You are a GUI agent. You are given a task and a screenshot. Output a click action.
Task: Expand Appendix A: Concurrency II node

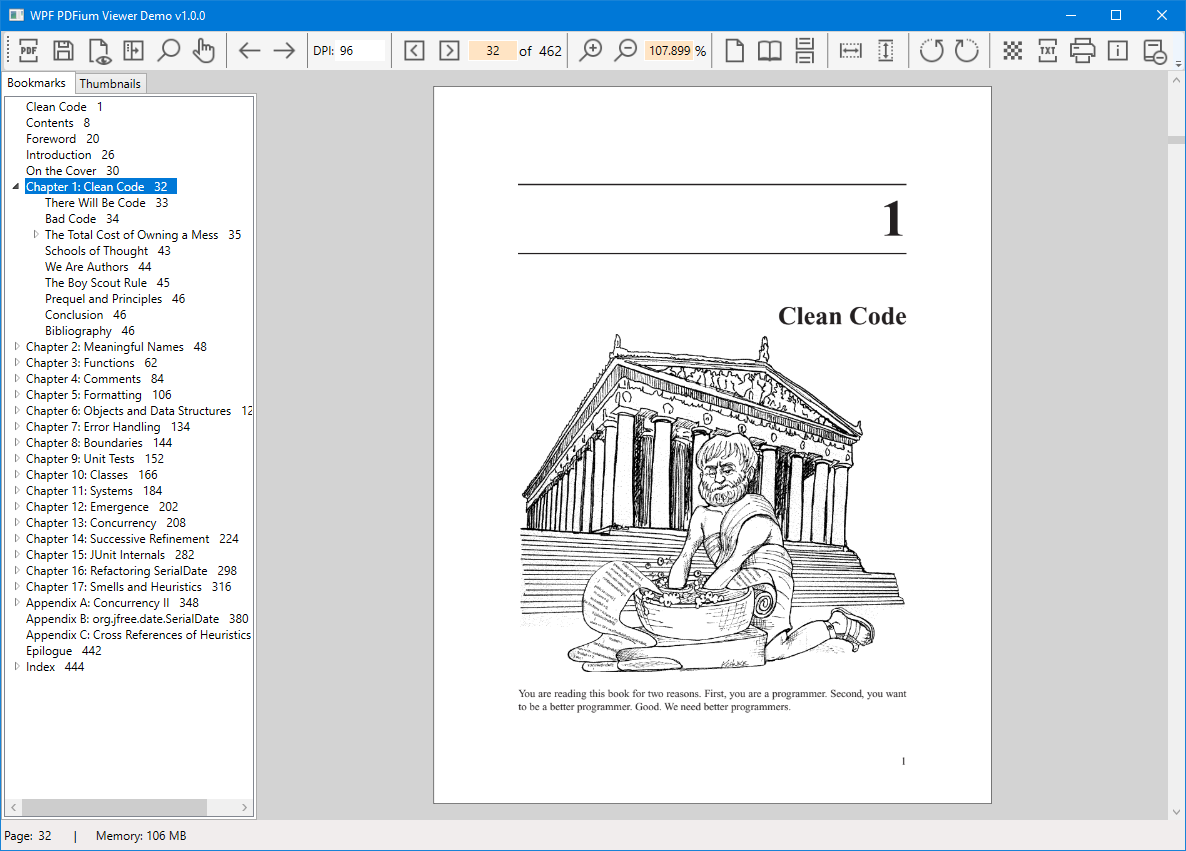coord(17,603)
